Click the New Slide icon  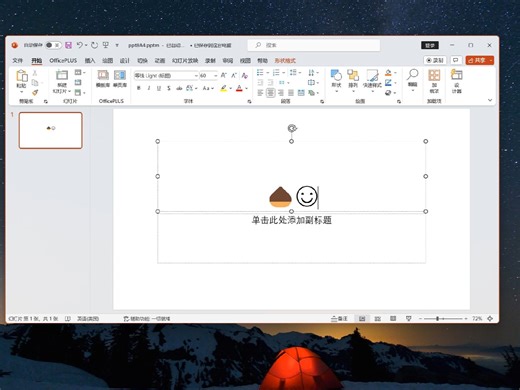pos(62,75)
